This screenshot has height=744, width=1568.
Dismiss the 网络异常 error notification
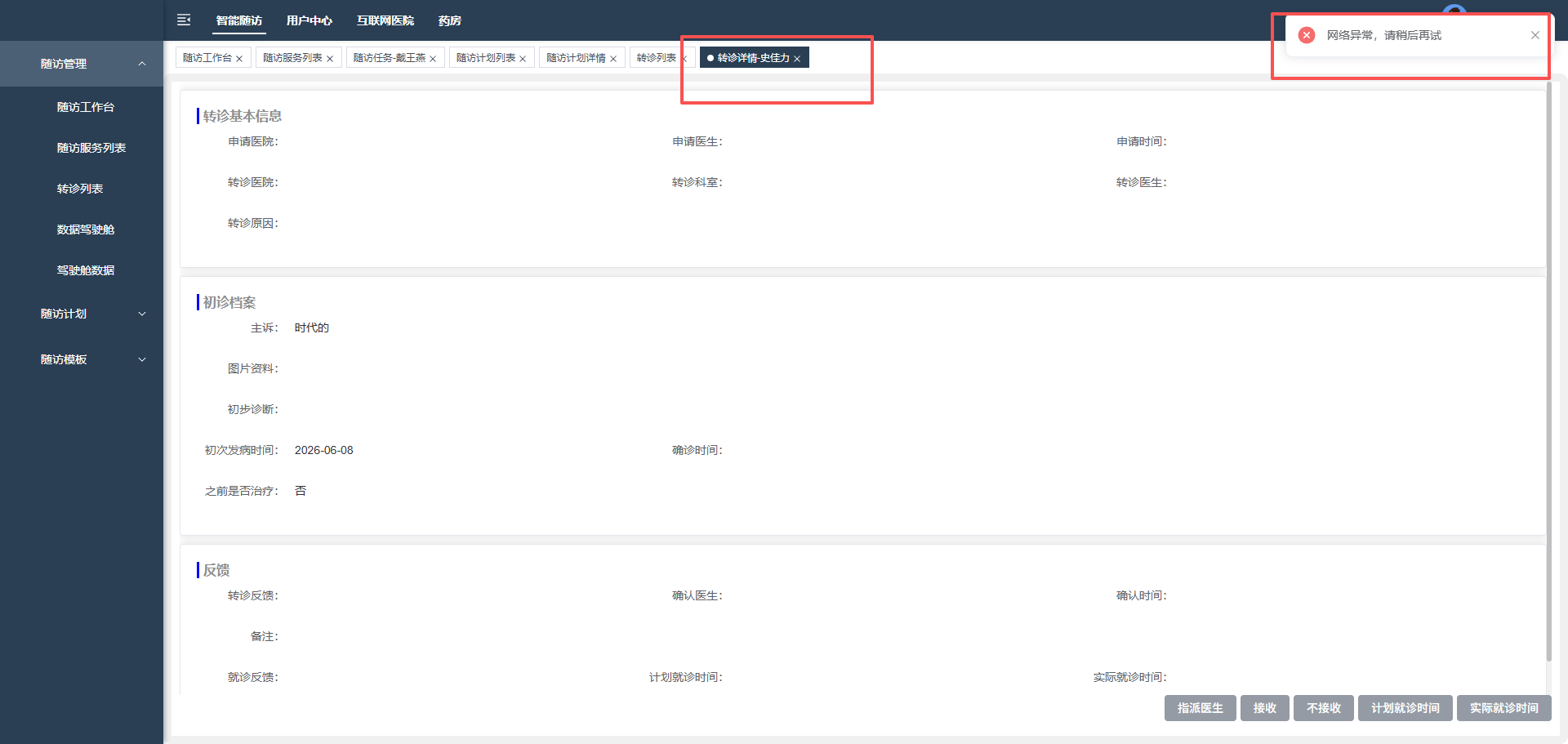coord(1535,35)
